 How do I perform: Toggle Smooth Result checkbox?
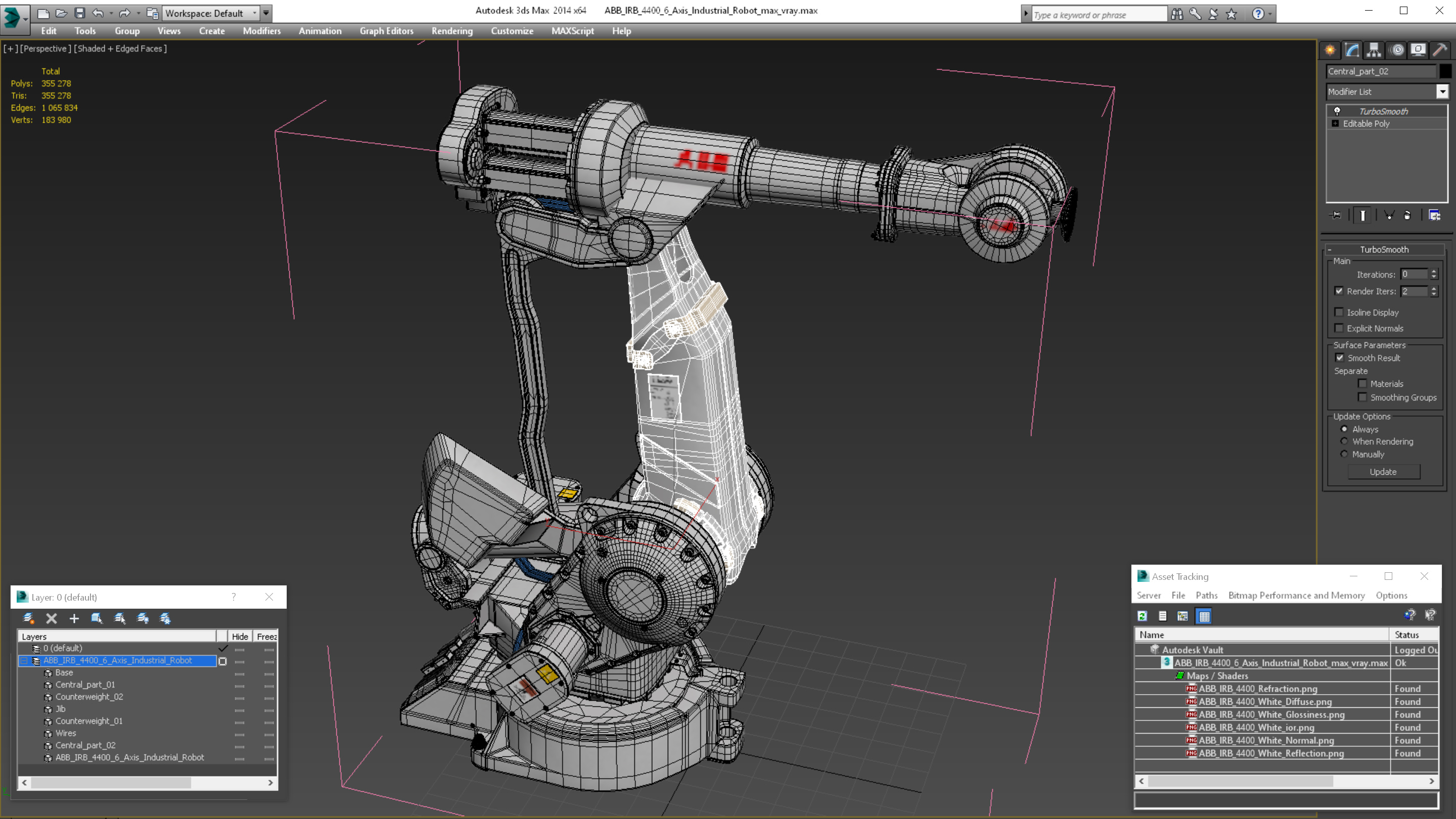1340,358
